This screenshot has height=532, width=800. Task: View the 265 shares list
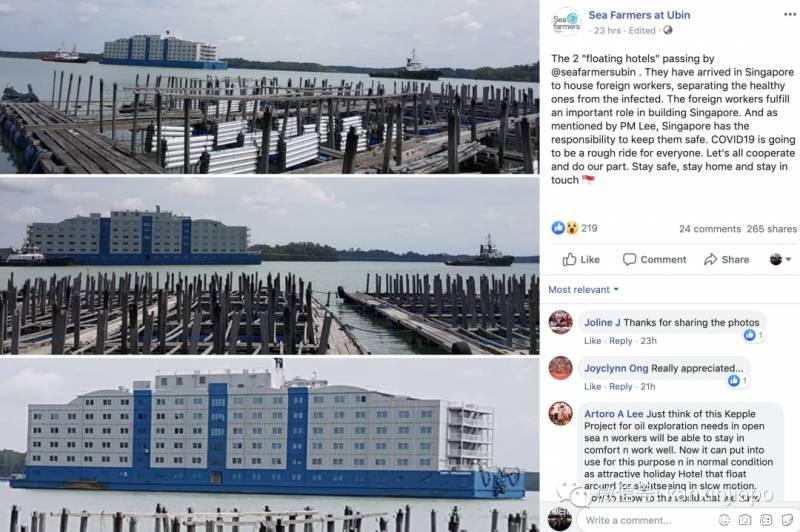(x=771, y=229)
